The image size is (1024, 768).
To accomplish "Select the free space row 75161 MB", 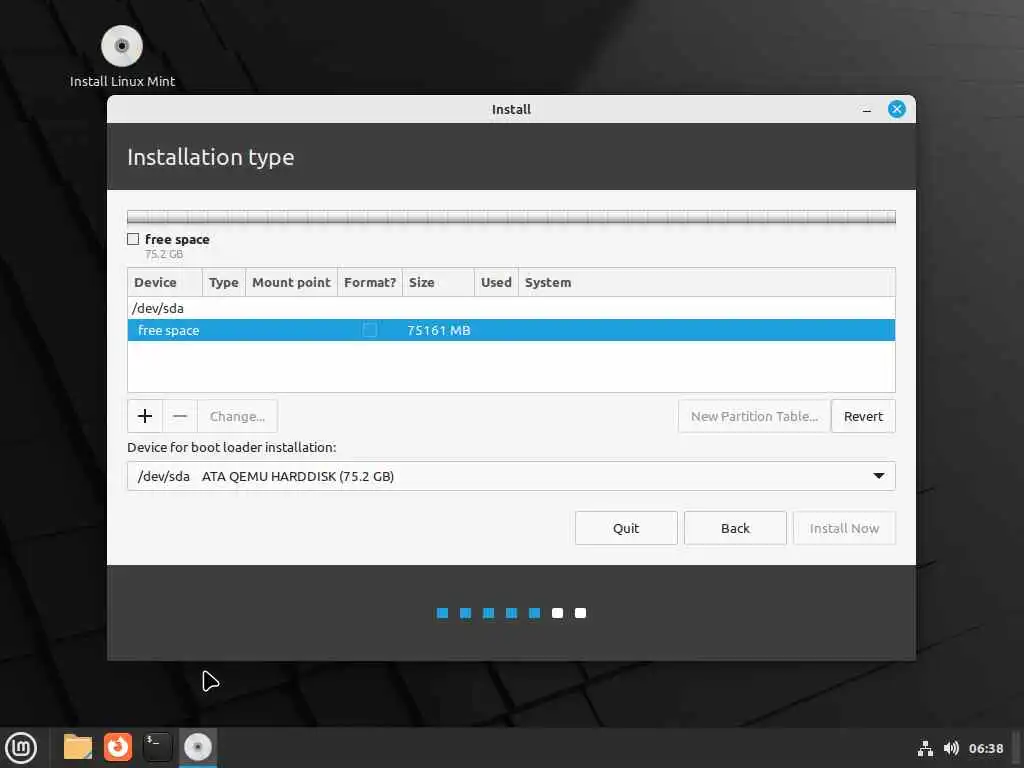I will click(x=511, y=330).
